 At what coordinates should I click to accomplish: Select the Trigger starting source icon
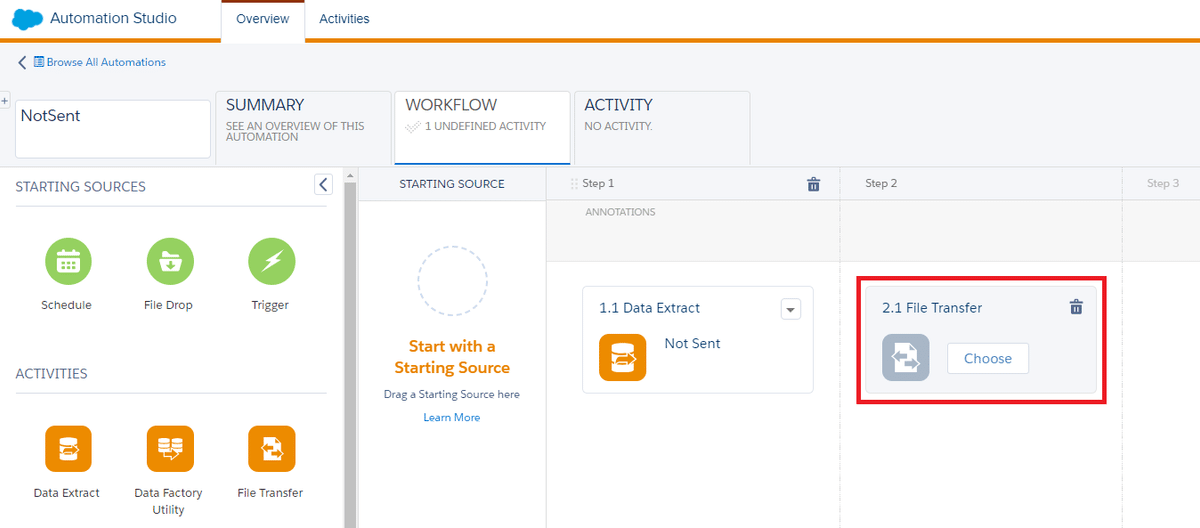(271, 261)
